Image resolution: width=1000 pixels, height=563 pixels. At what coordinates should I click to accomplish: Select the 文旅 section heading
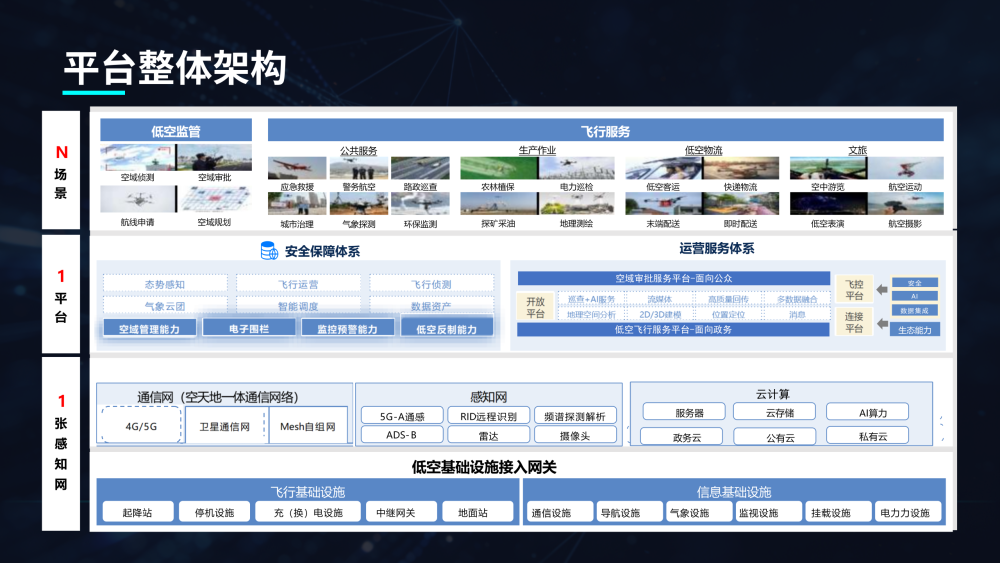858,150
